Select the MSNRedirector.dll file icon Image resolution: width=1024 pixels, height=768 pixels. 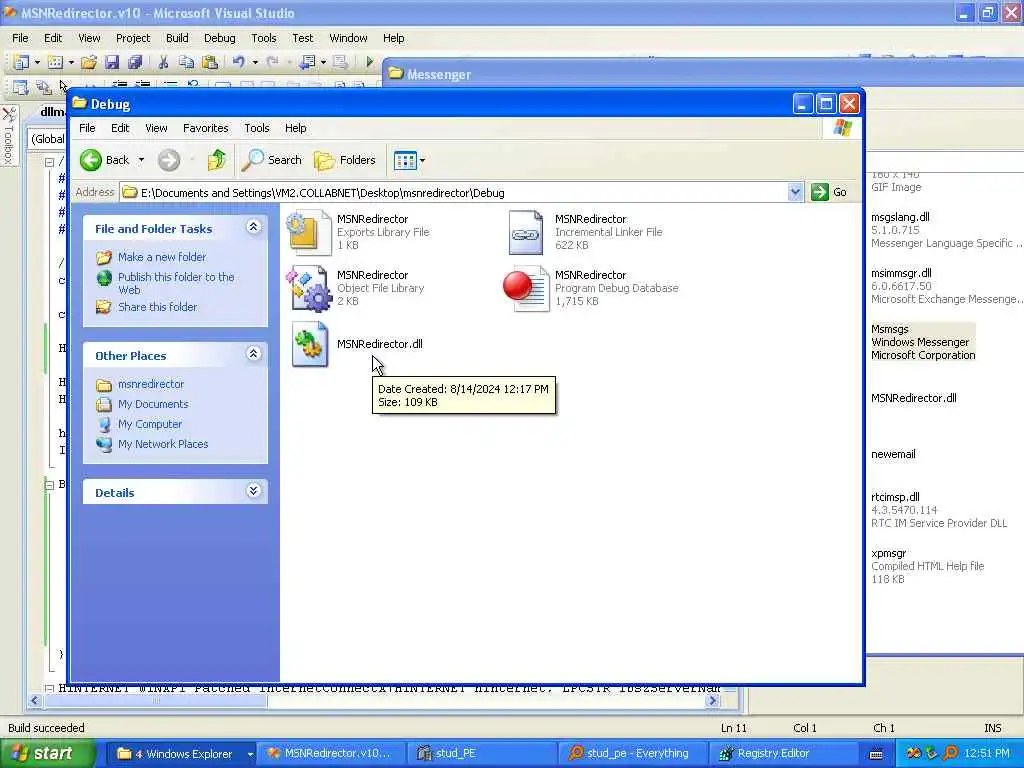click(x=310, y=344)
